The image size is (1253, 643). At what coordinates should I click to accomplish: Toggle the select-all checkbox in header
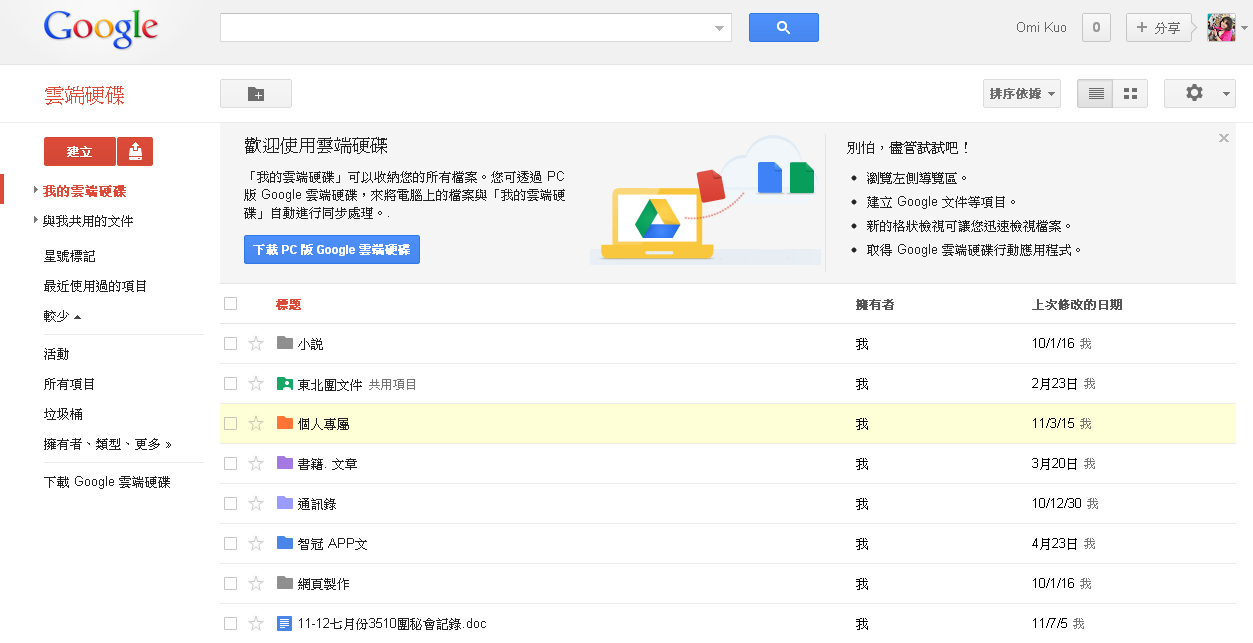click(x=231, y=304)
